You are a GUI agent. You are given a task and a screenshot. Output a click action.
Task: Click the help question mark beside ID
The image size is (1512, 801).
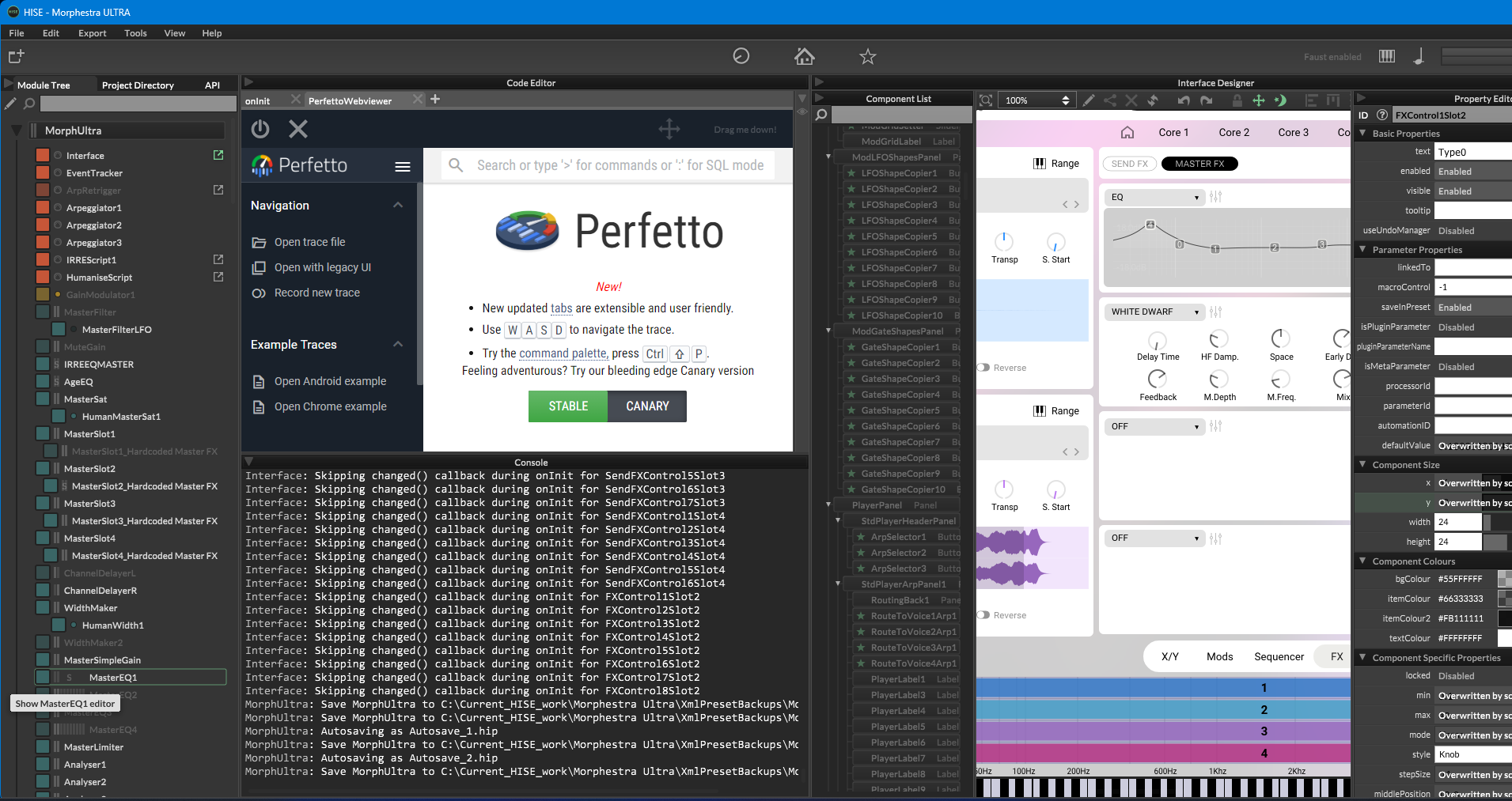pos(1382,115)
